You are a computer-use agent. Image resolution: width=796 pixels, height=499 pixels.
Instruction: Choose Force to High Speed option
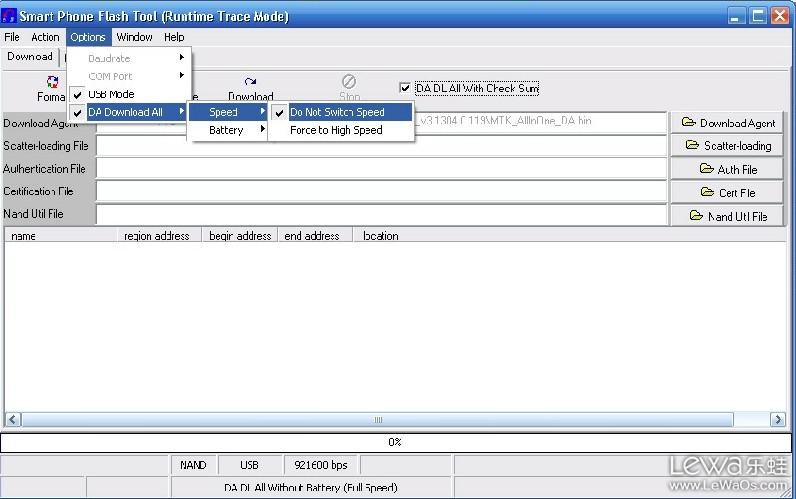(x=336, y=130)
